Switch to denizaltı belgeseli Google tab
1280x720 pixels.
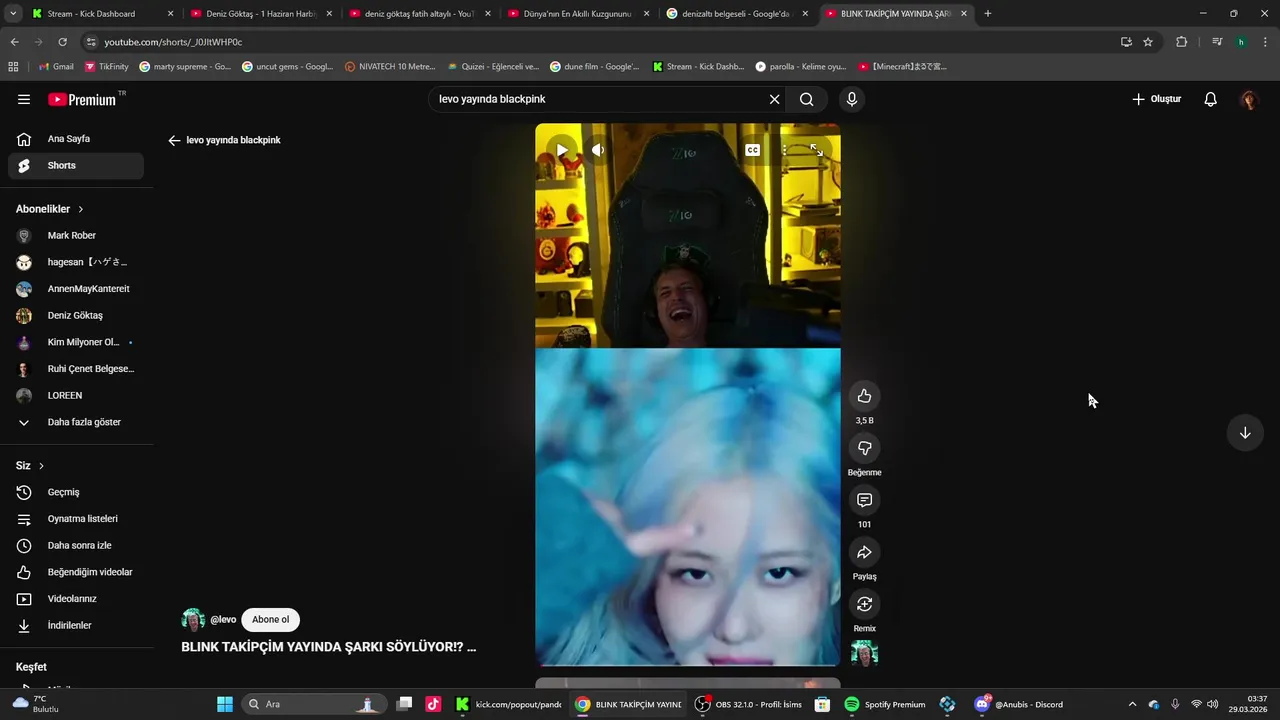735,14
